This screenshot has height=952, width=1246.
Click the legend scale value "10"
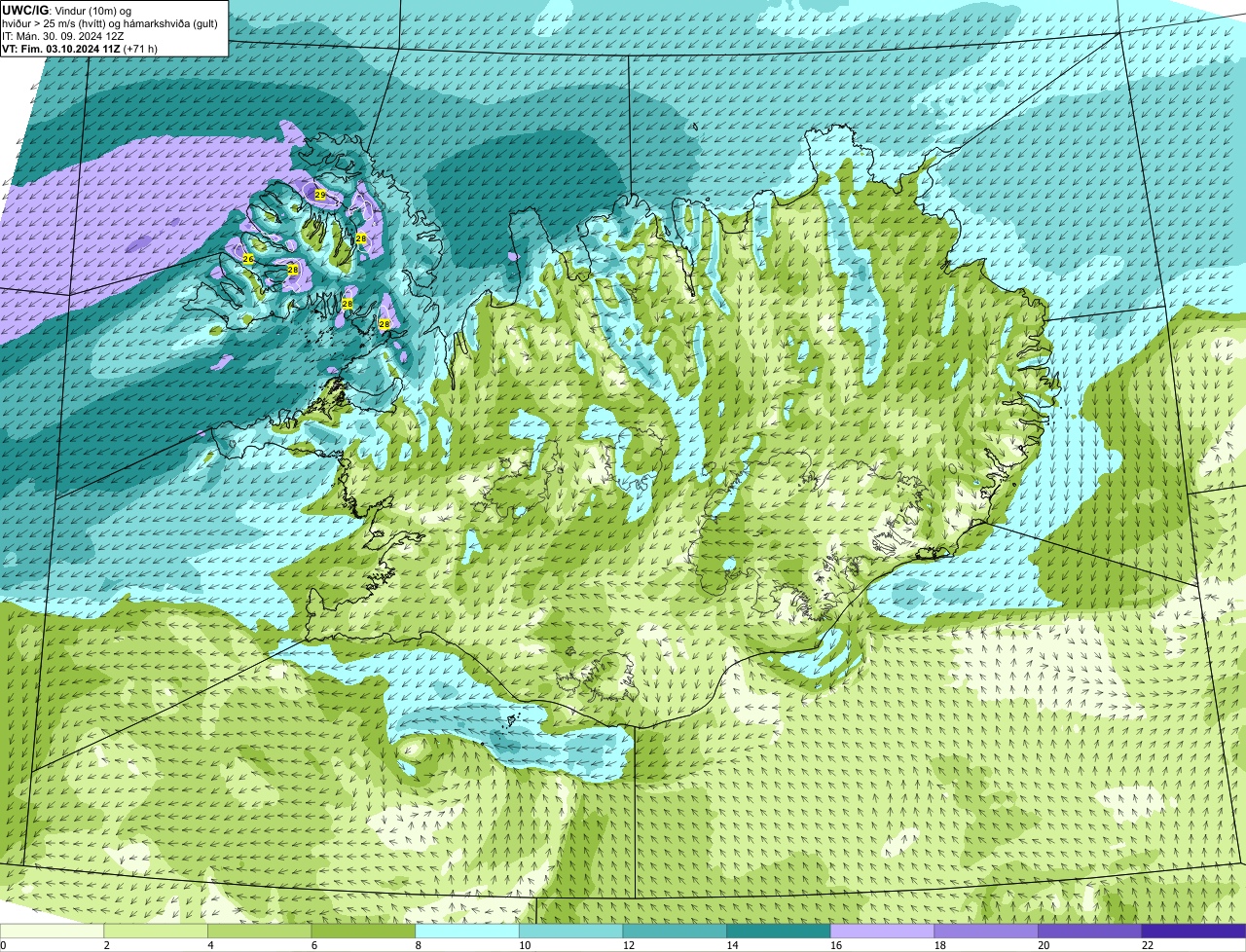(525, 945)
